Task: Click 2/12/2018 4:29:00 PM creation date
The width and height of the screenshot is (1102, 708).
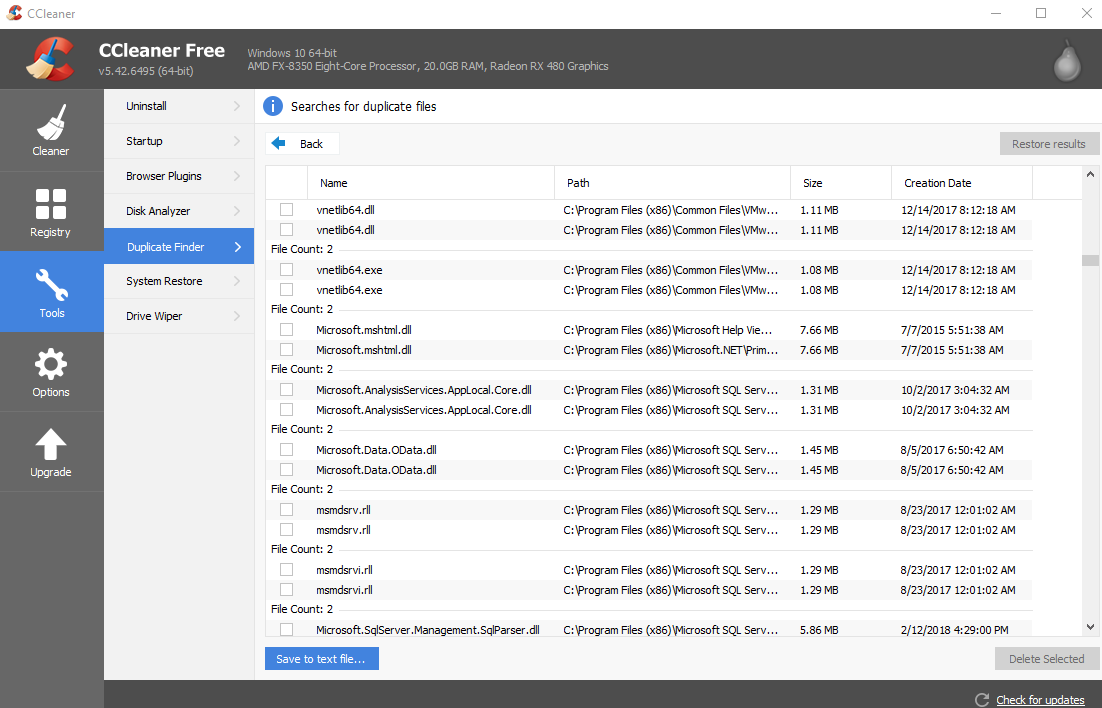Action: 954,630
